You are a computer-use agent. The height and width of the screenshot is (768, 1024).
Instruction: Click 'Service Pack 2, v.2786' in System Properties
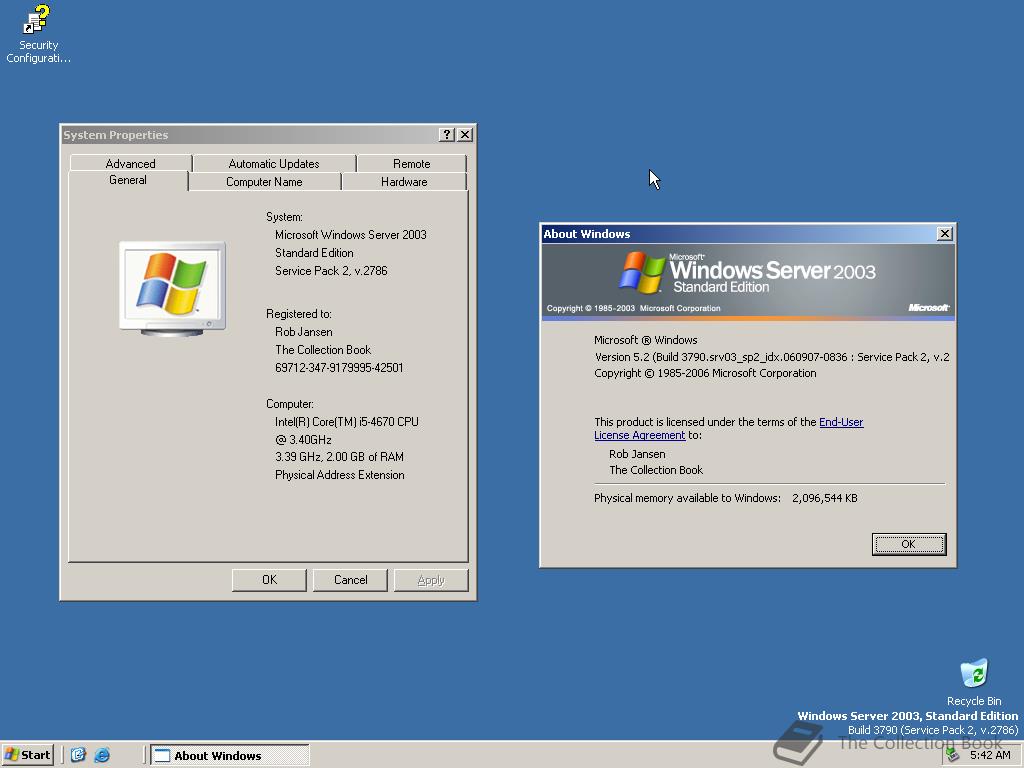[x=331, y=270]
